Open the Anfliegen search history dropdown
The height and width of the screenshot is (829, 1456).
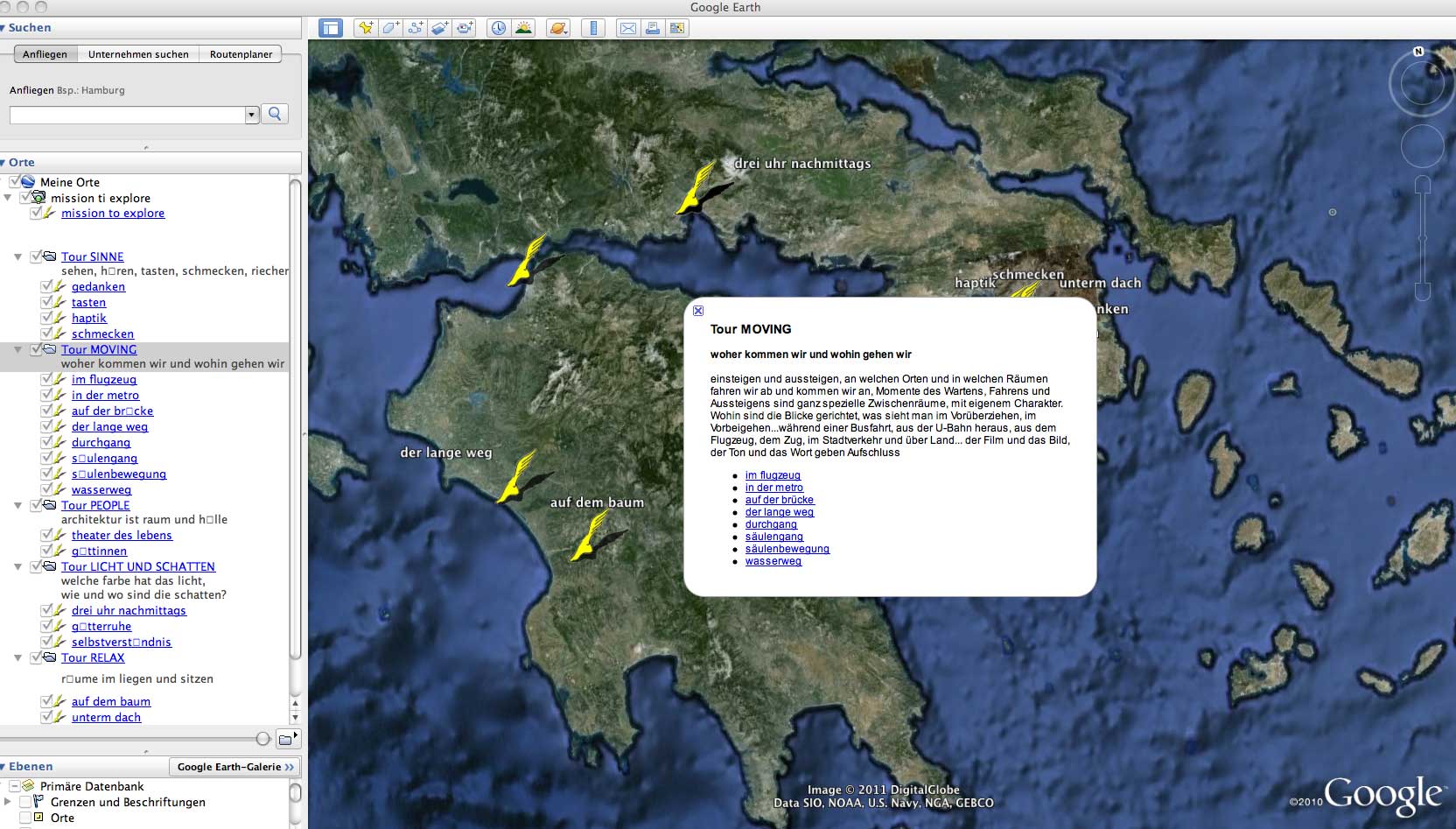point(252,115)
